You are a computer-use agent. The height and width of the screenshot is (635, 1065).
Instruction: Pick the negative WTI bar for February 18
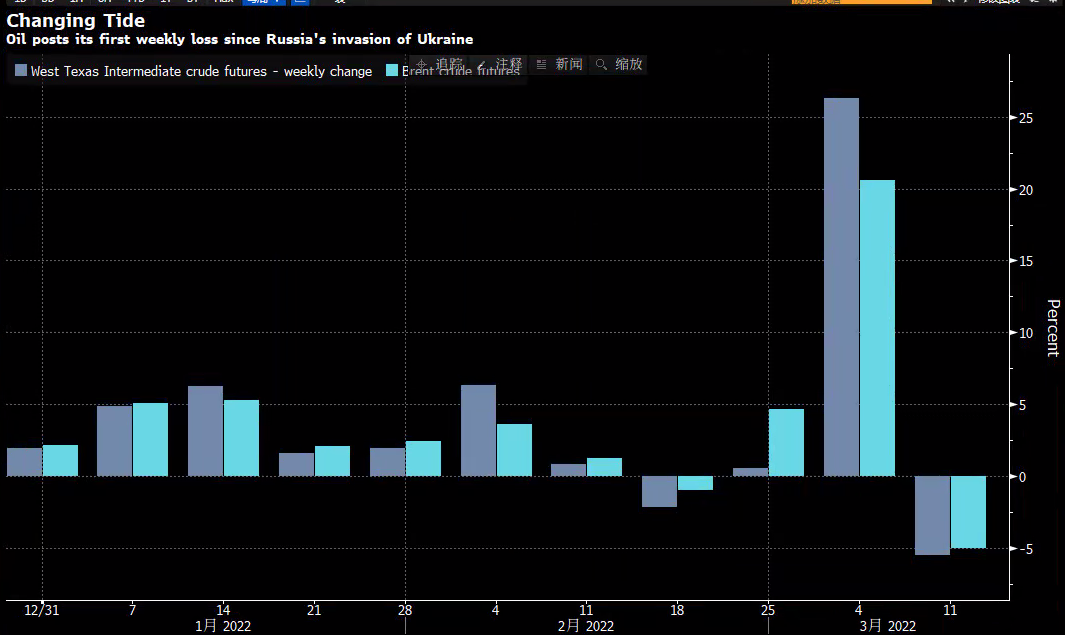point(659,491)
